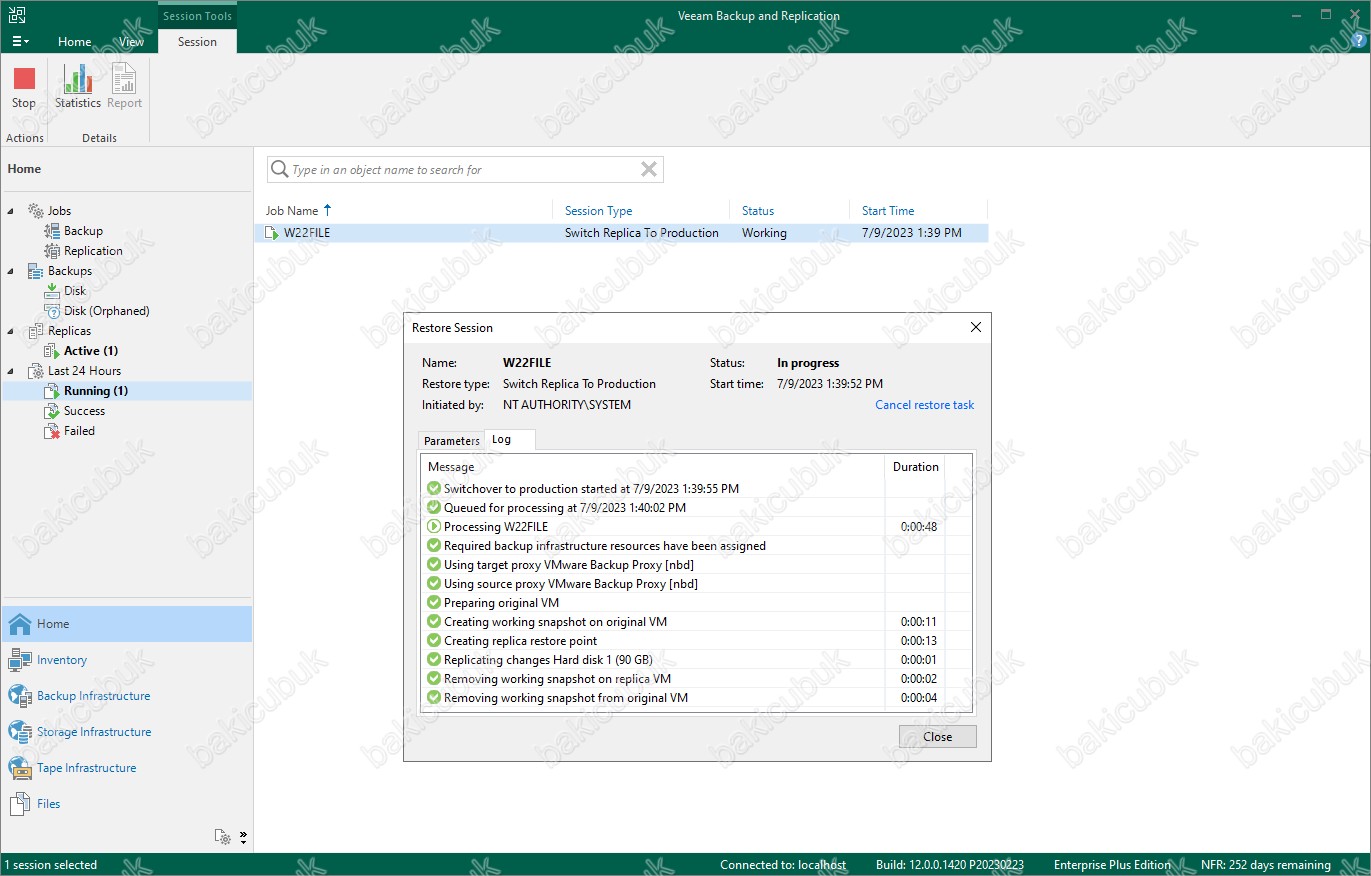Click green check on 'Required backup infrastructure' entry
1371x876 pixels.
434,546
